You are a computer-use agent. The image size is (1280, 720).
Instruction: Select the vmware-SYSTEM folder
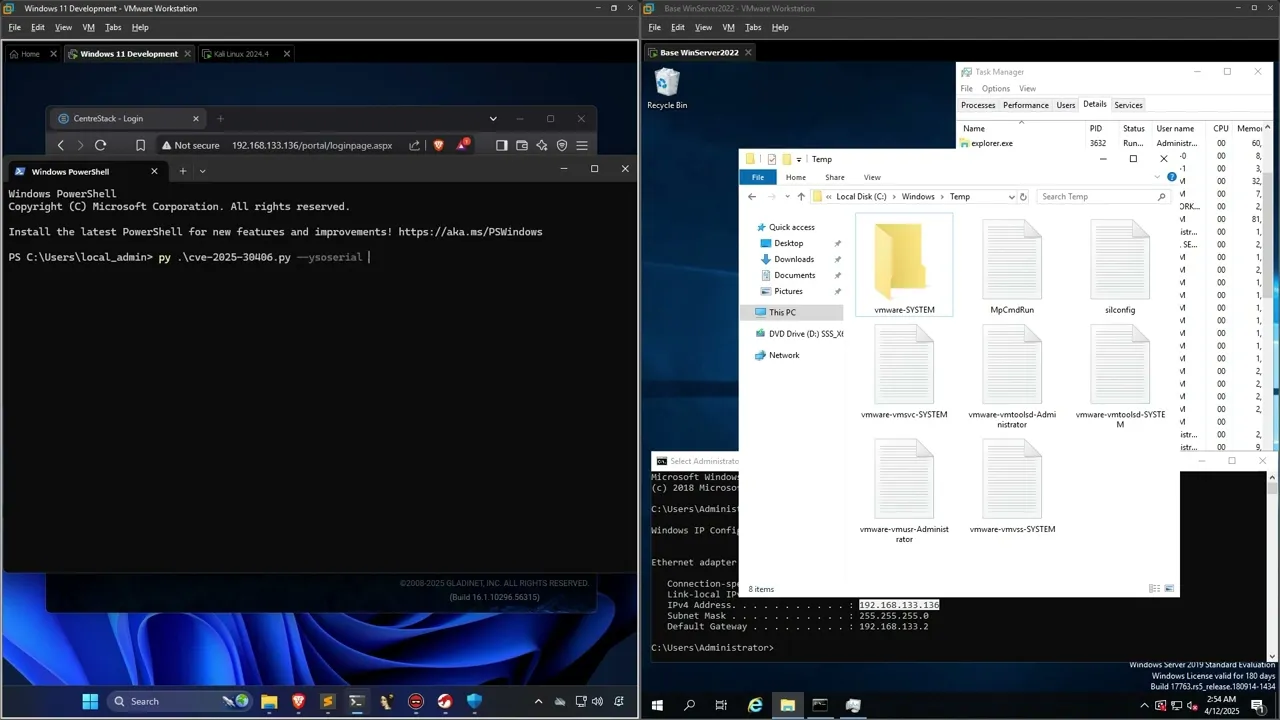904,266
